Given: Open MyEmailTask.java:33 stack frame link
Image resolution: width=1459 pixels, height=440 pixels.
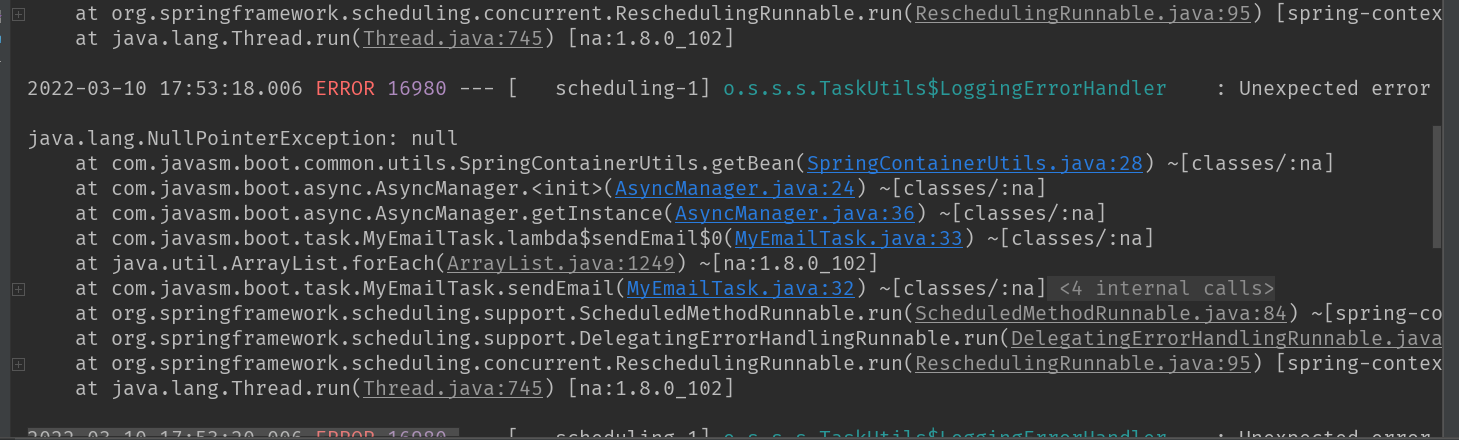Looking at the screenshot, I should pyautogui.click(x=850, y=238).
